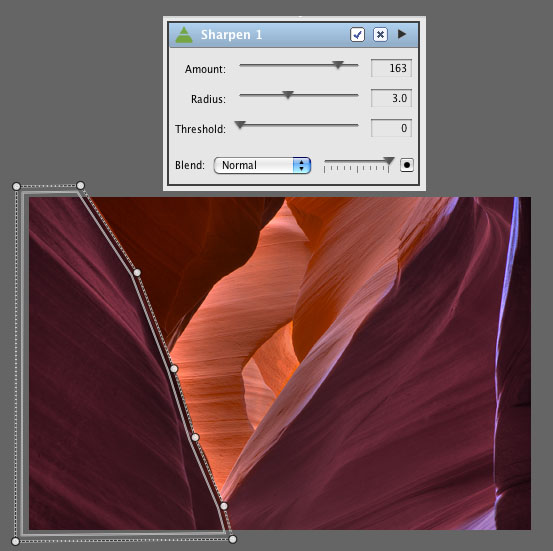Click the blue stepper arrows on Blend dropdown
553x551 pixels.
click(302, 165)
